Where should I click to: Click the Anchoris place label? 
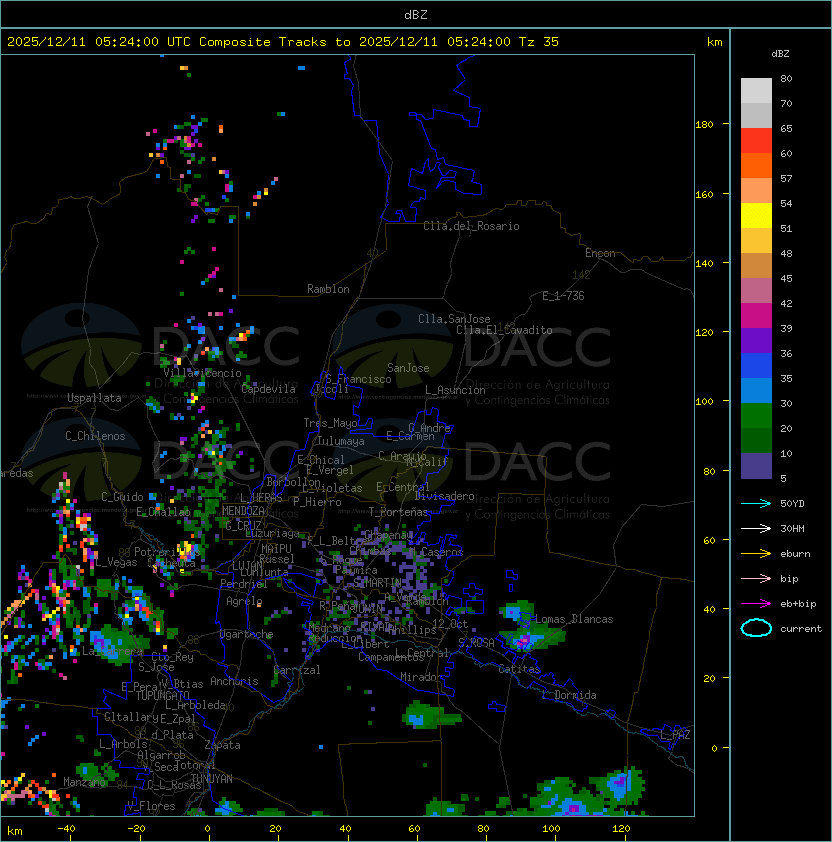(234, 681)
